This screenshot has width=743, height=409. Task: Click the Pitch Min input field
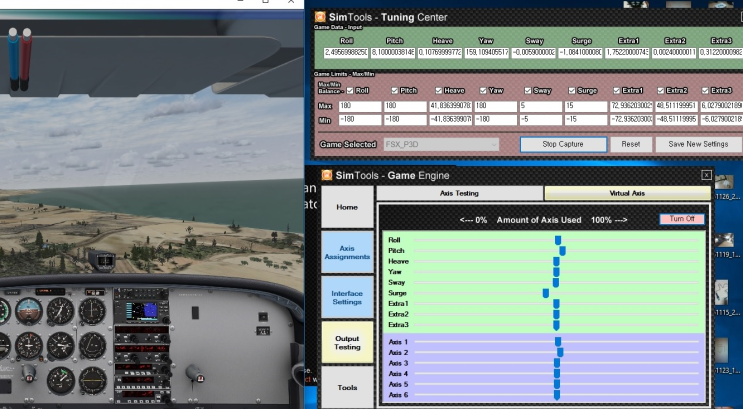point(405,120)
